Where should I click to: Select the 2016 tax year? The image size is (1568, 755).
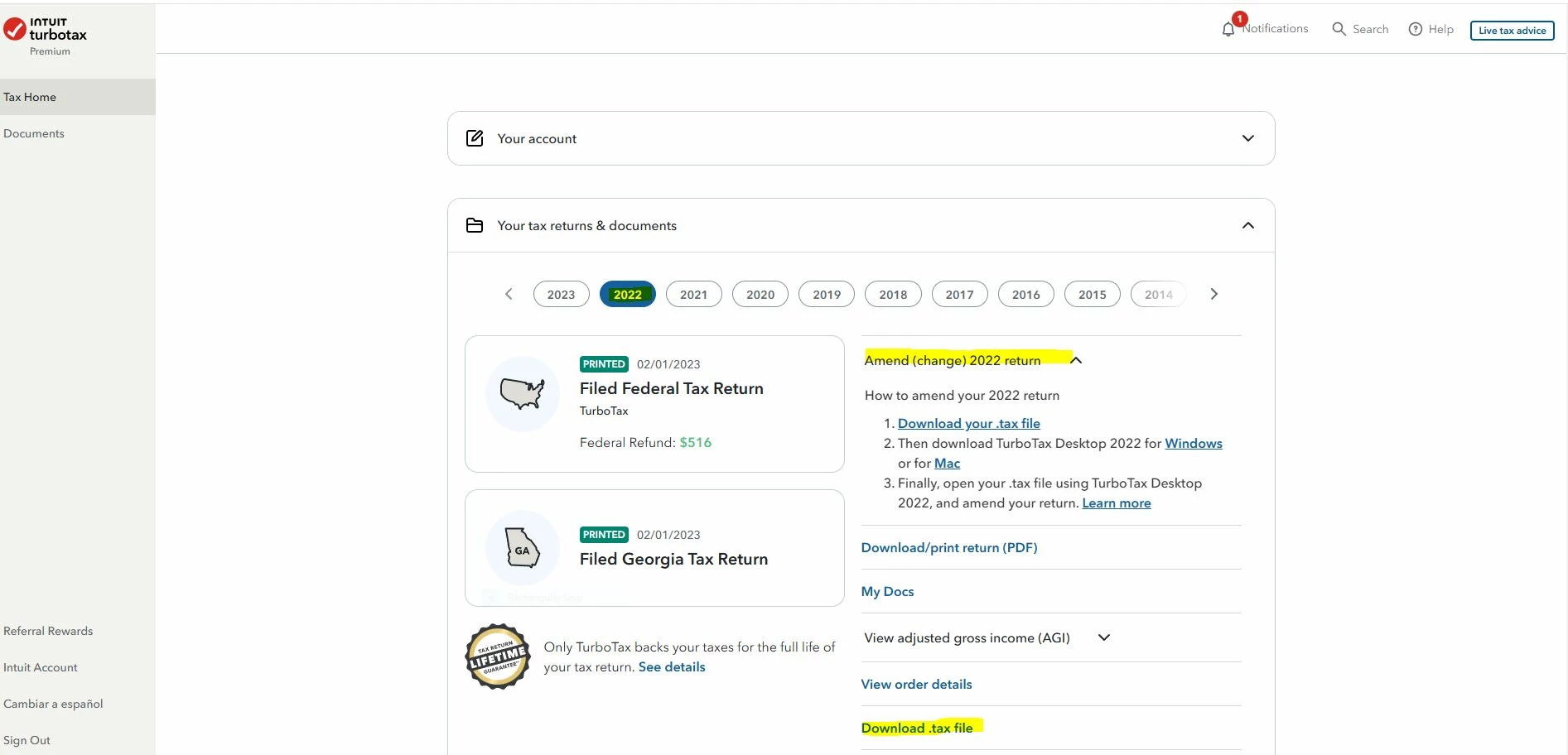click(x=1025, y=294)
